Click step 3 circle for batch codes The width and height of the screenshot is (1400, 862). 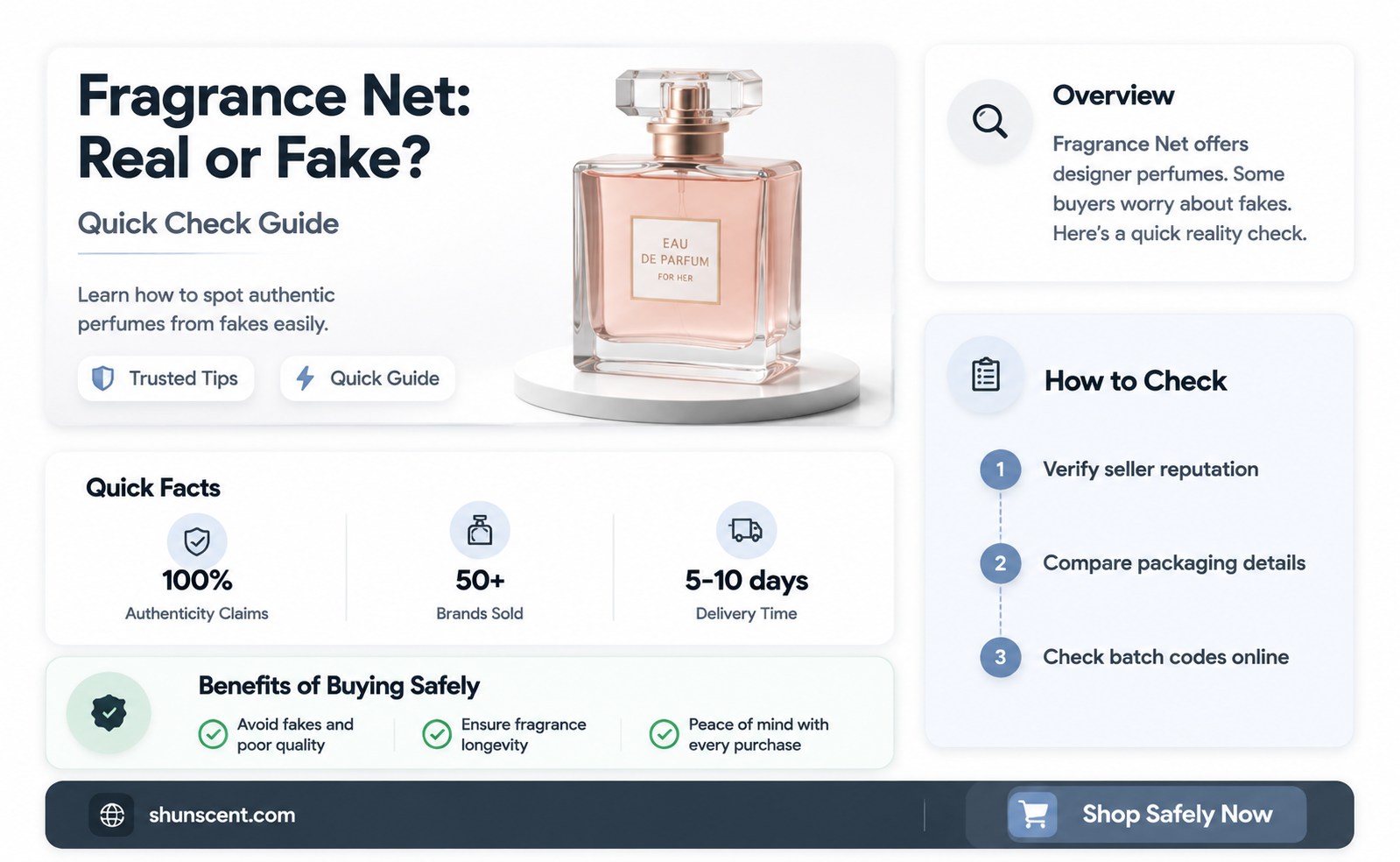click(1000, 657)
